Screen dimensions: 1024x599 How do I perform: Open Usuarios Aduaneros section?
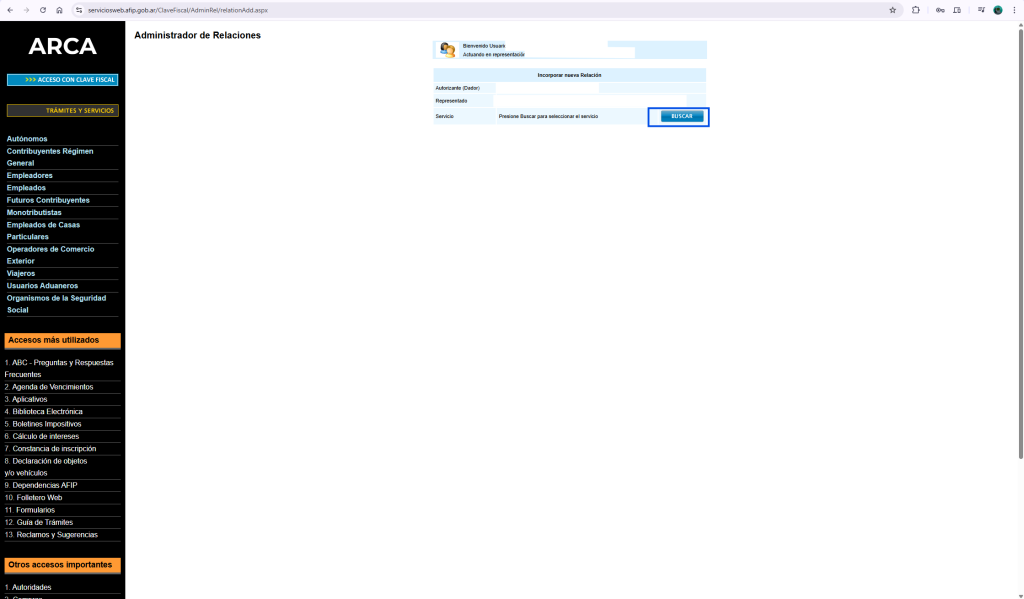point(42,286)
